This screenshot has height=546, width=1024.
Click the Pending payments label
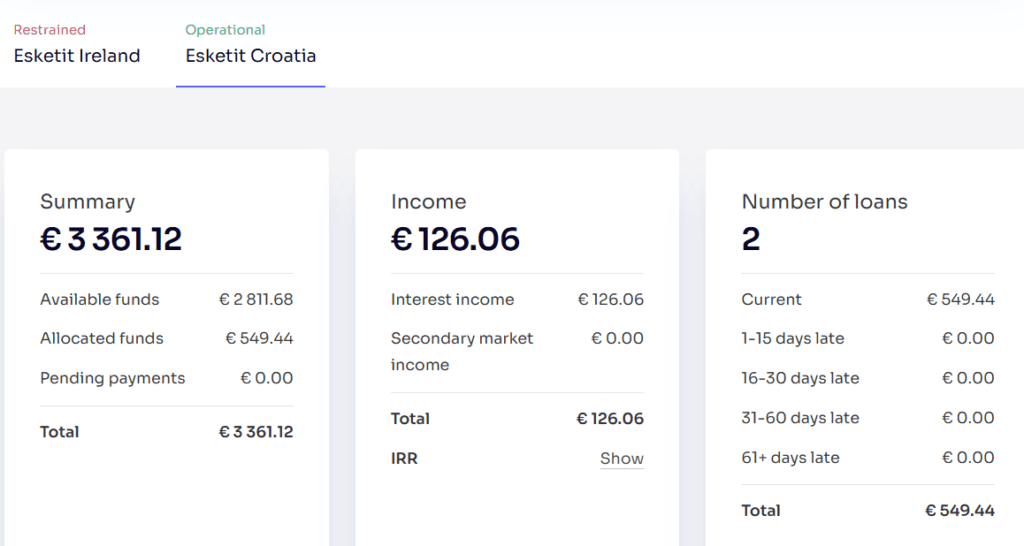point(112,378)
